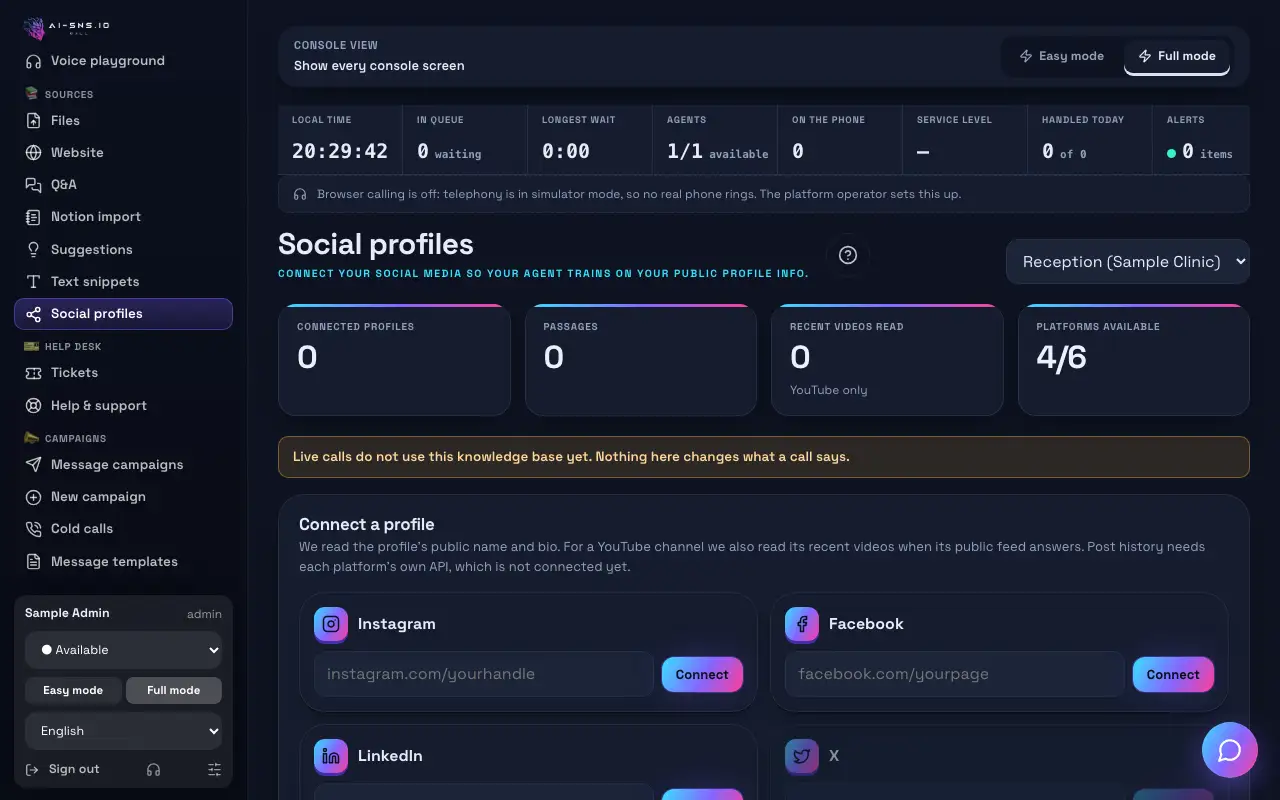
Task: Open Message templates page
Action: click(x=123, y=562)
